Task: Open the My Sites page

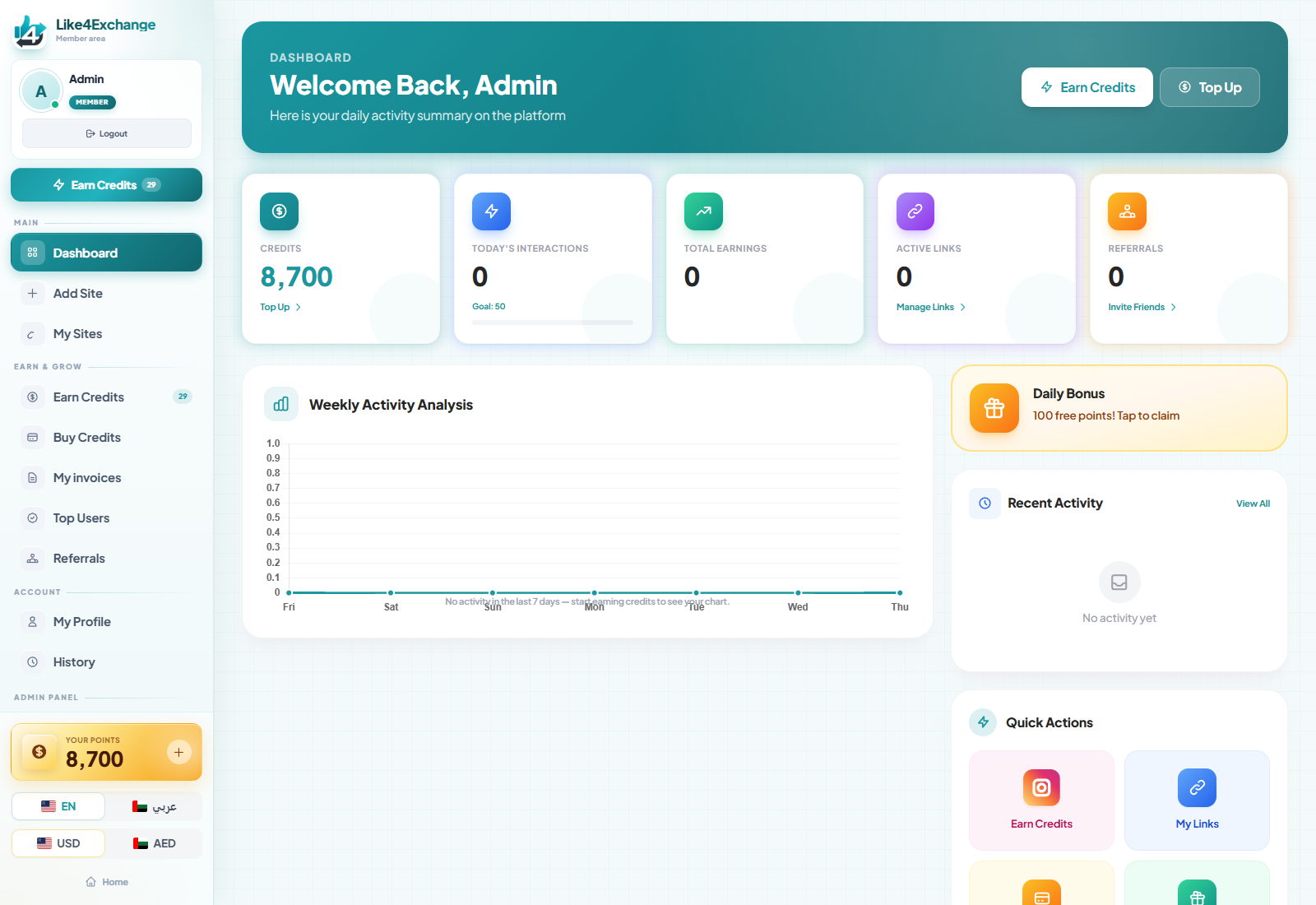Action: 106,334
